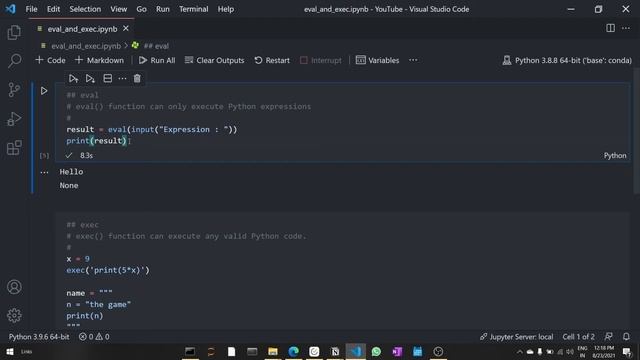Open the Accounts menu

pos(14,287)
